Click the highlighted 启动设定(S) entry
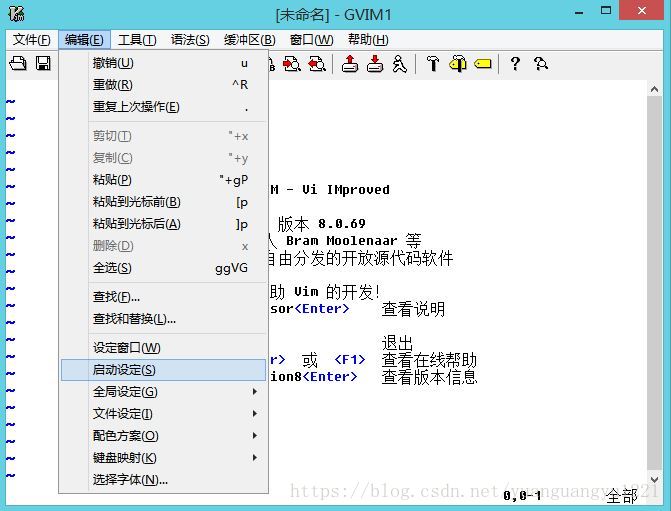This screenshot has width=671, height=511. [163, 370]
